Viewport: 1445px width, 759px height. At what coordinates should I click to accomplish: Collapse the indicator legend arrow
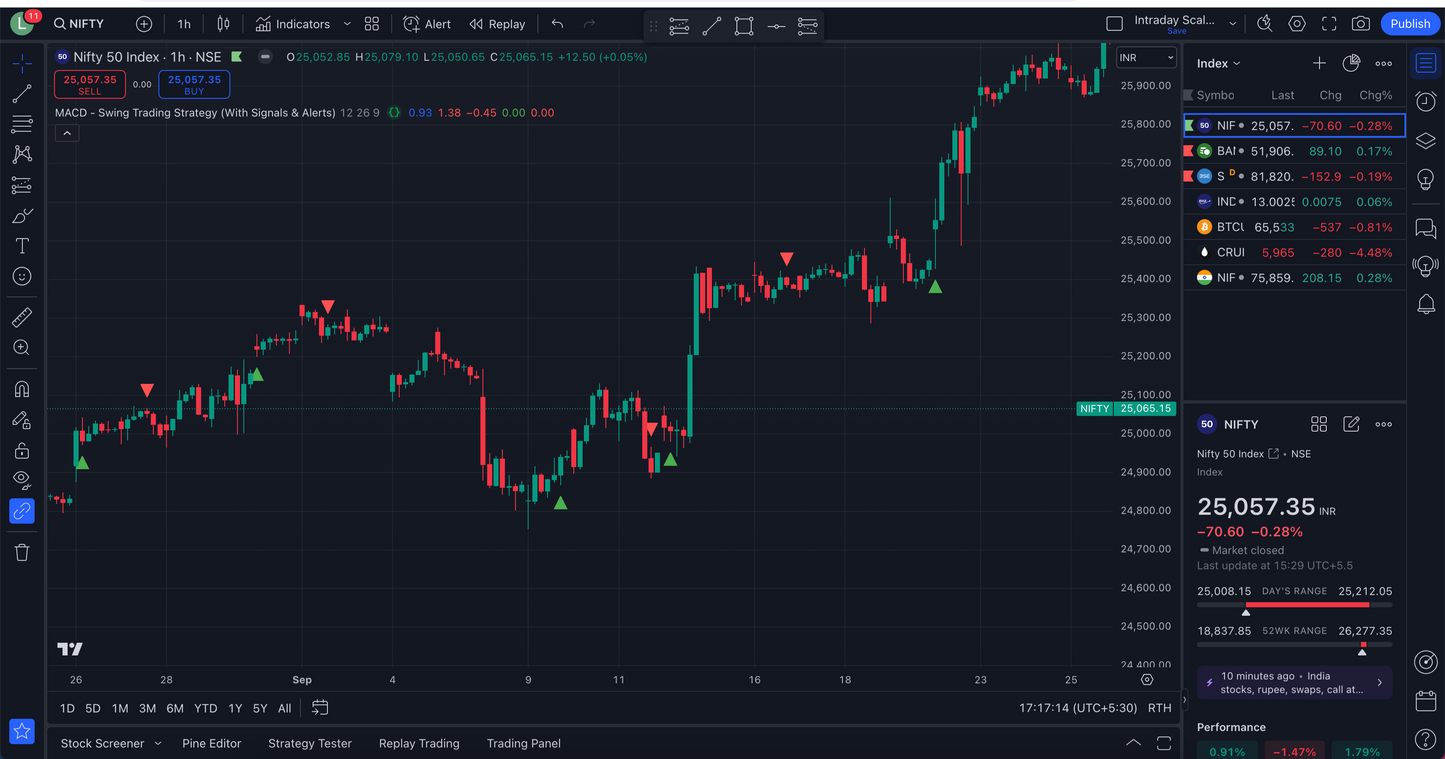tap(66, 133)
